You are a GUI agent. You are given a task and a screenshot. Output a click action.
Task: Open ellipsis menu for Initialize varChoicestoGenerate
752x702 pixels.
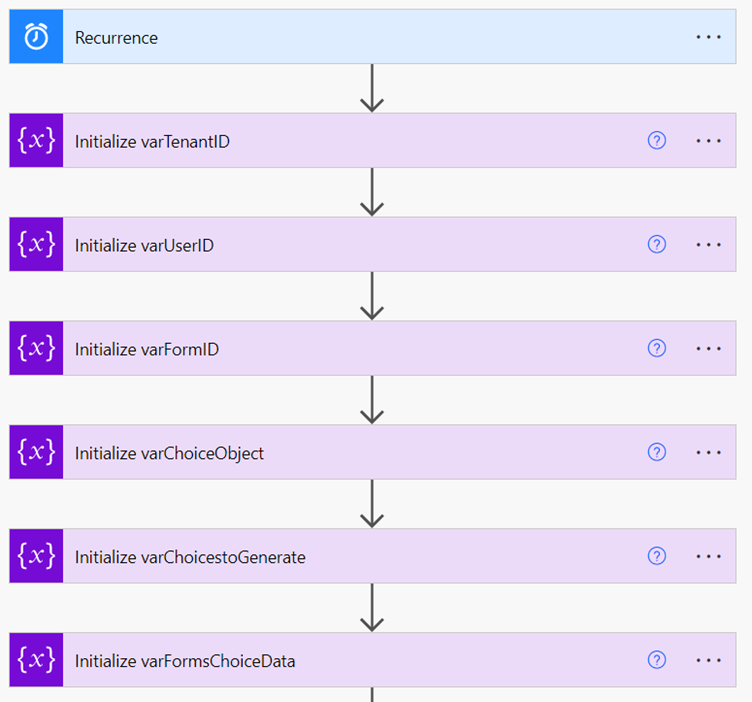coord(708,557)
